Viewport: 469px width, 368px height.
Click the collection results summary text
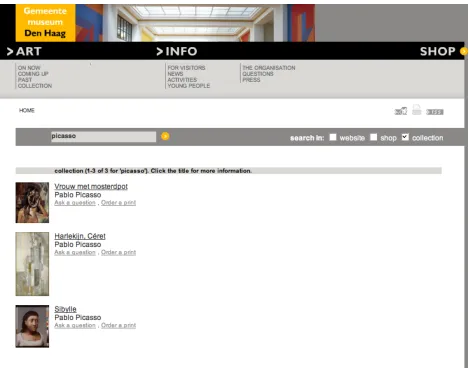[153, 171]
